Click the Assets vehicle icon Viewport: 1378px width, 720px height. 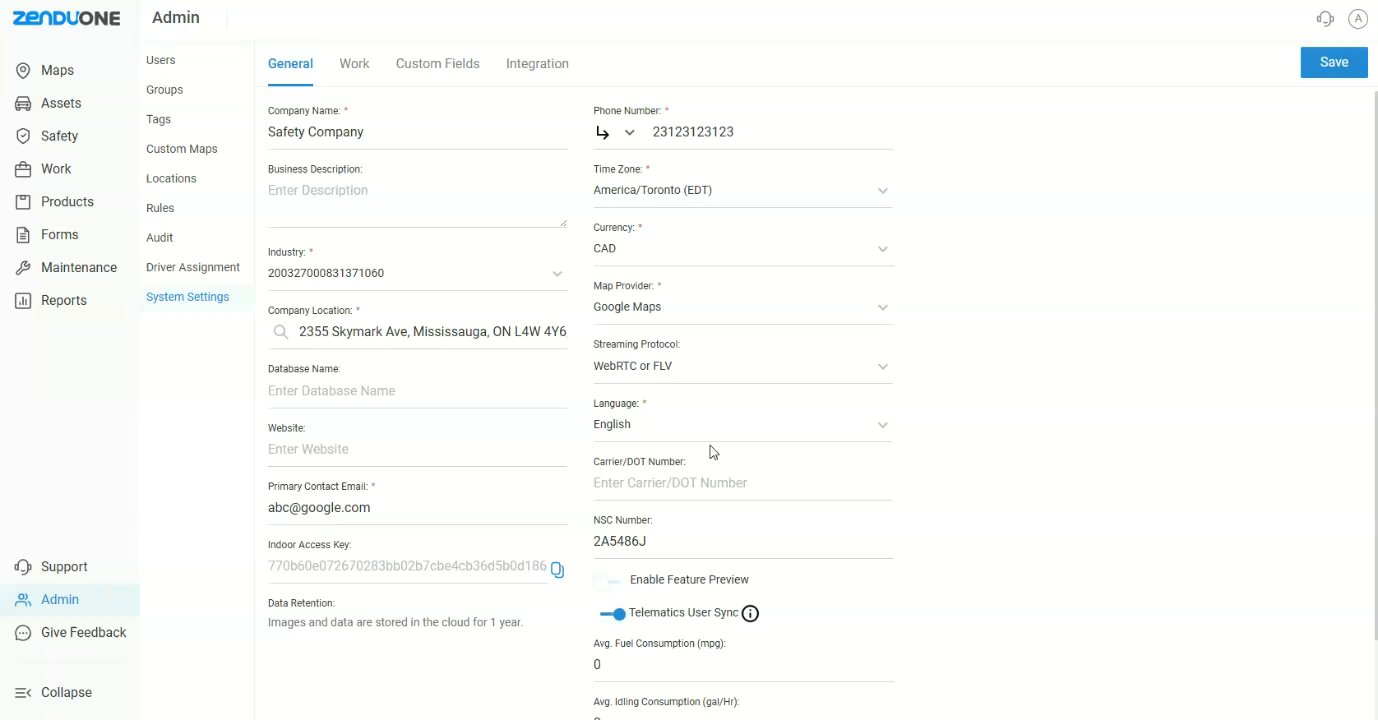(x=23, y=104)
